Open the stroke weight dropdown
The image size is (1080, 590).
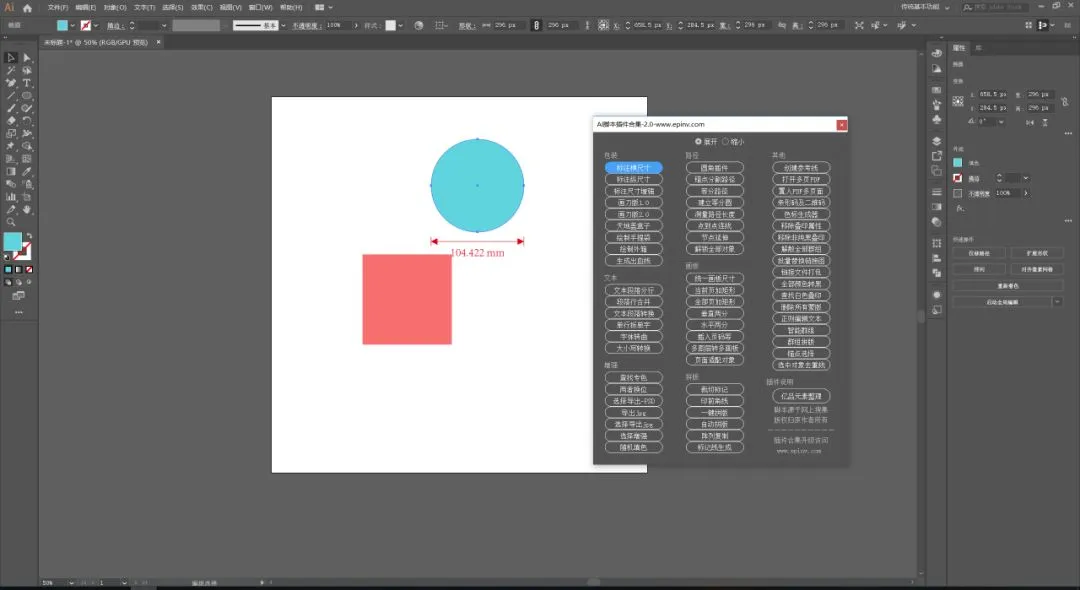point(164,25)
